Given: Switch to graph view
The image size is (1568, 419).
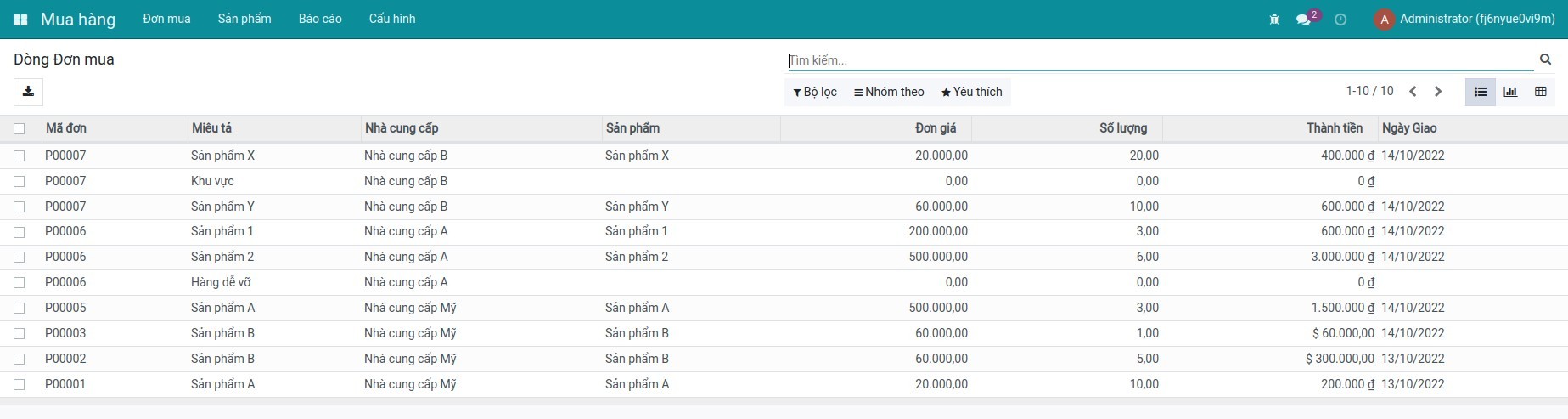Looking at the screenshot, I should pos(1510,92).
